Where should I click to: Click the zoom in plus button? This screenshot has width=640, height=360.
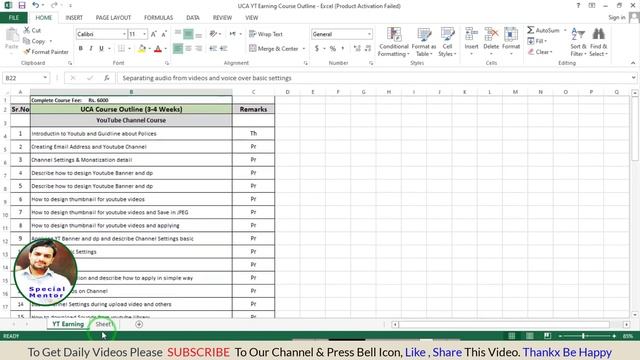pyautogui.click(x=614, y=336)
